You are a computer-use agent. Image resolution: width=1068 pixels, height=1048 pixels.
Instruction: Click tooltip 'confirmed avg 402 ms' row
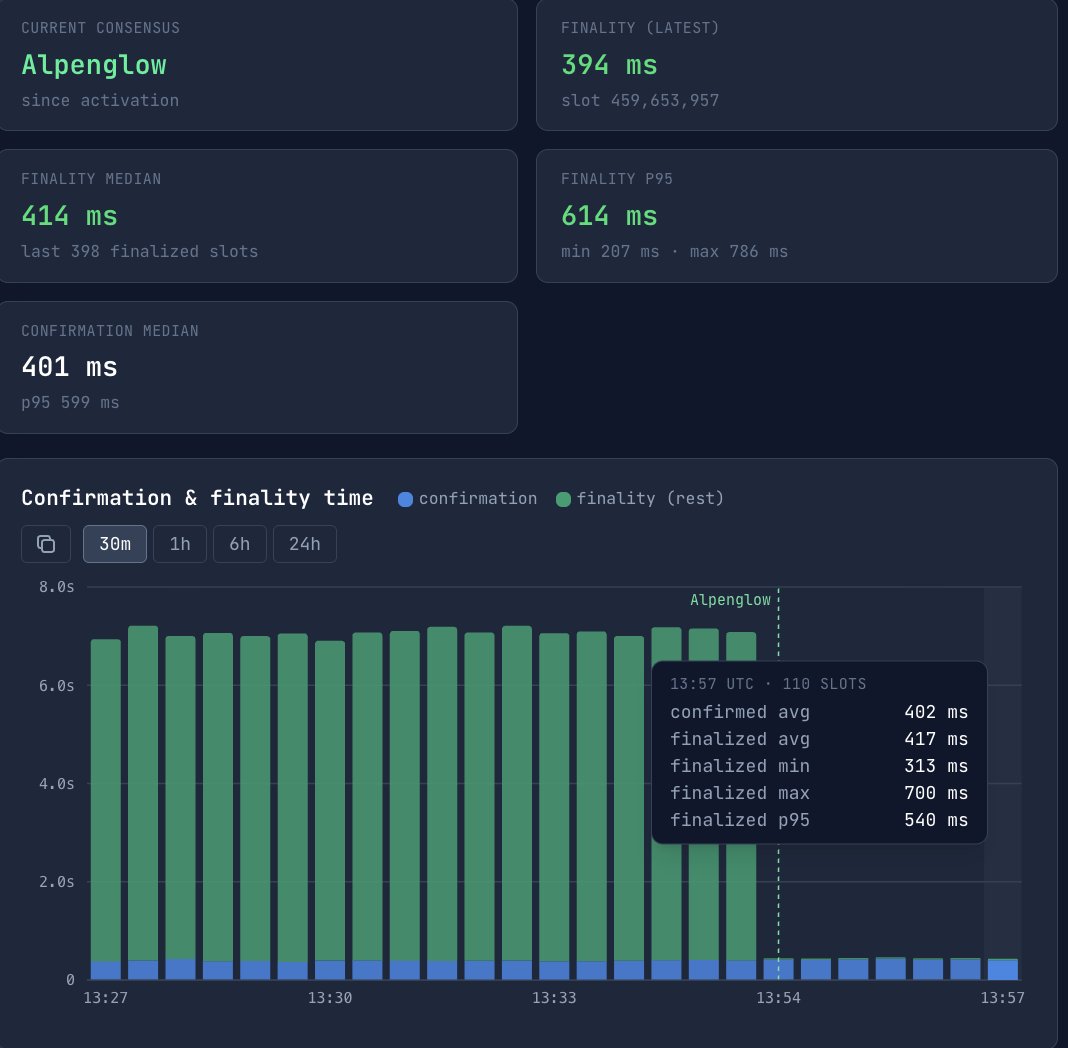pos(819,712)
